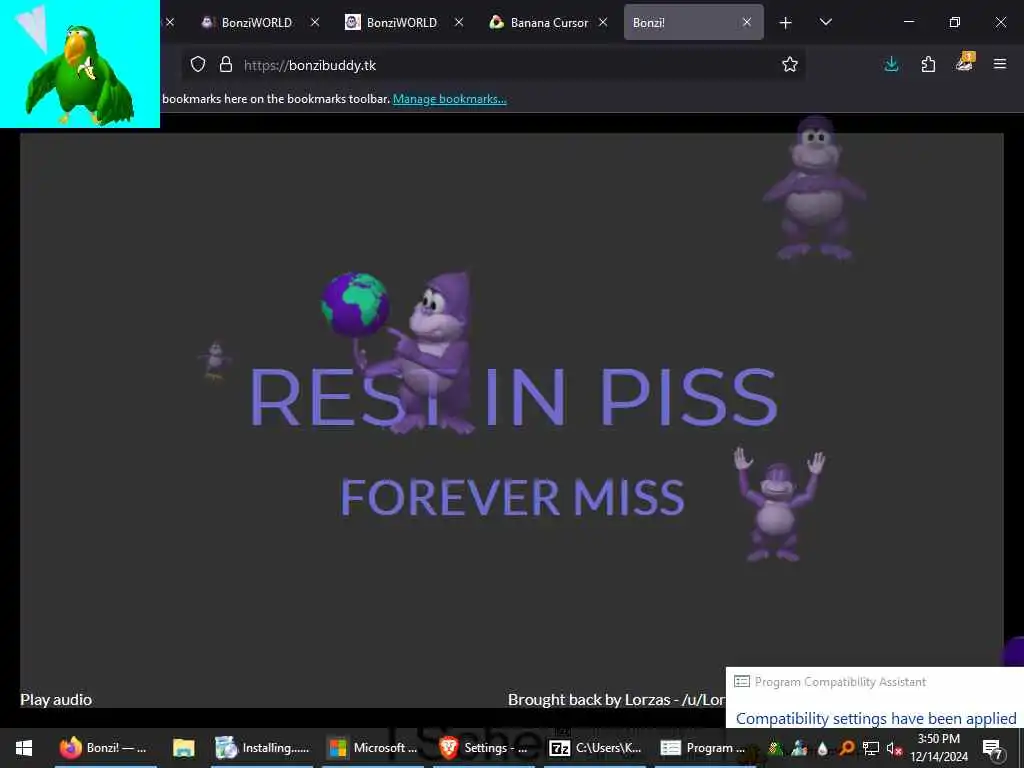Image resolution: width=1024 pixels, height=768 pixels.
Task: Click the muted volume speaker icon
Action: (894, 748)
